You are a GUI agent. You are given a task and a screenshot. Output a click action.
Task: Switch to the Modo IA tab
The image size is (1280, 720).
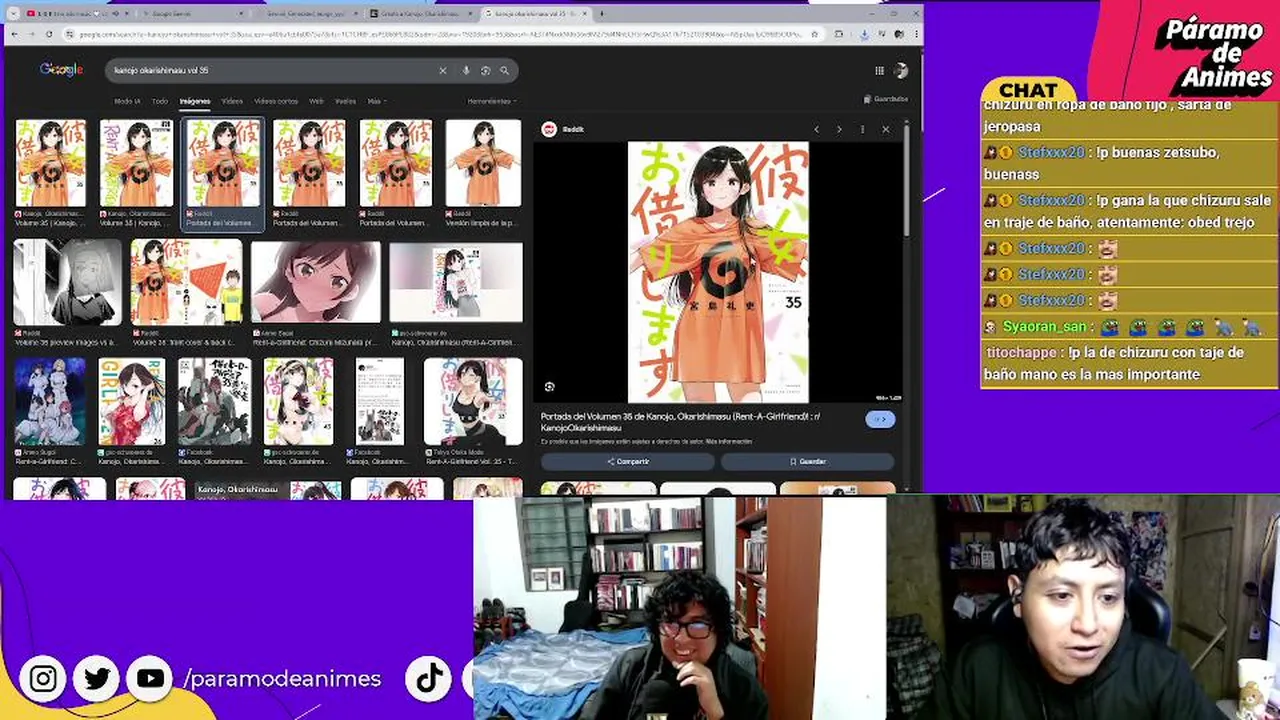(127, 101)
